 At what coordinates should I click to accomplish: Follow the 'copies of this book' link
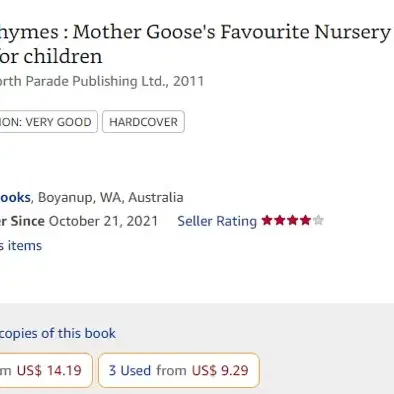click(58, 333)
